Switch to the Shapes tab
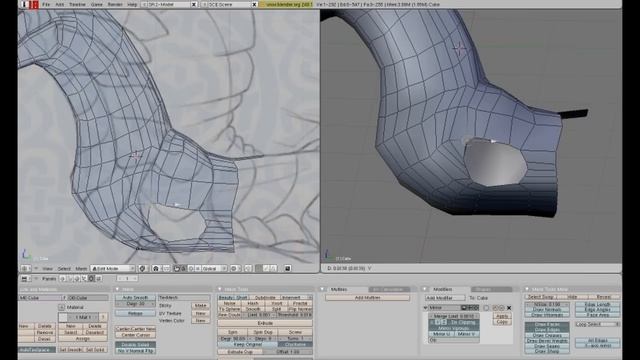640x360 pixels. point(492,289)
